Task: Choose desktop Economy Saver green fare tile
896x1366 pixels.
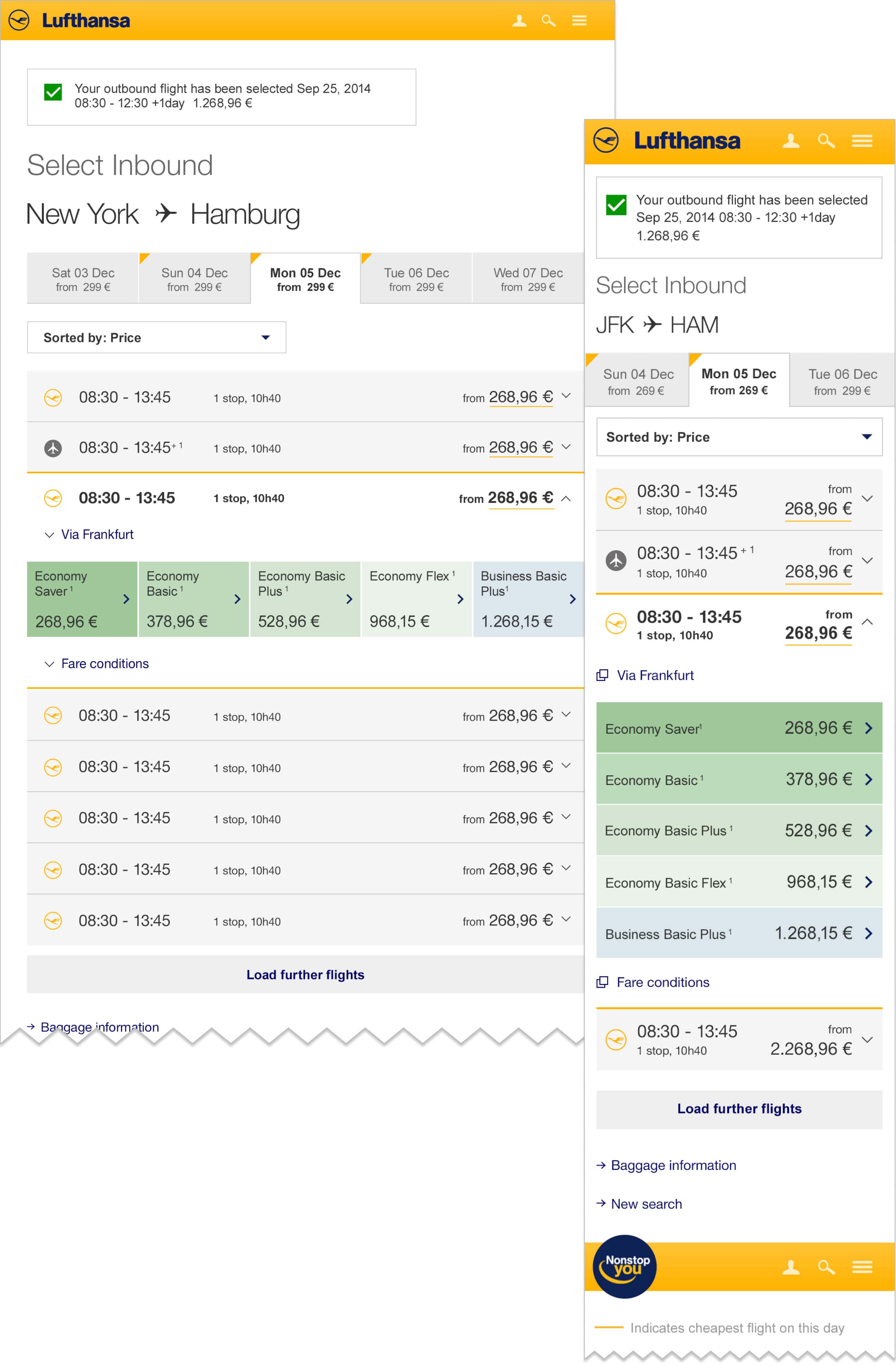Action: [82, 599]
